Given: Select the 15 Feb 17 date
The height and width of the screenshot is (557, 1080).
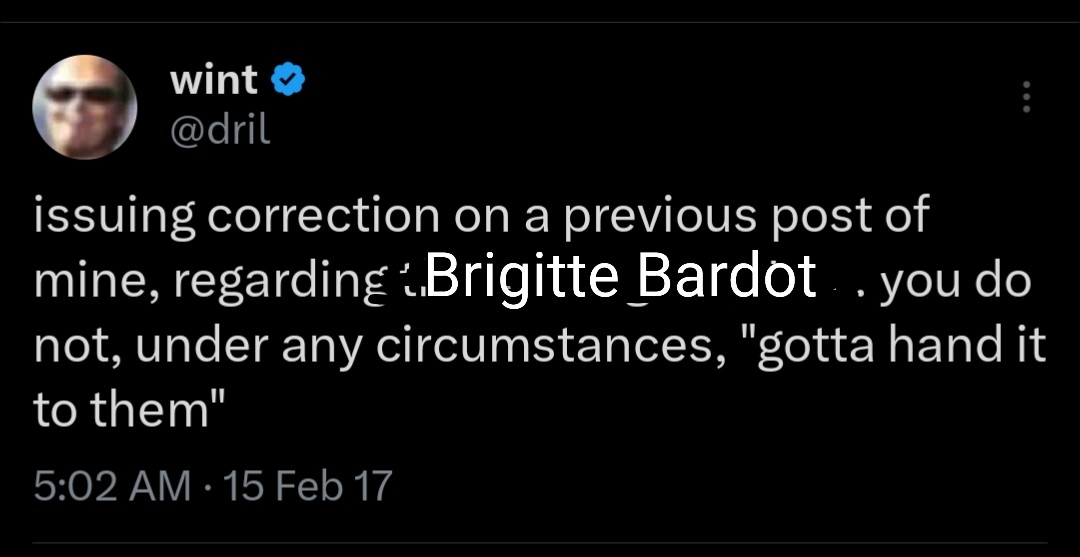Looking at the screenshot, I should [308, 486].
